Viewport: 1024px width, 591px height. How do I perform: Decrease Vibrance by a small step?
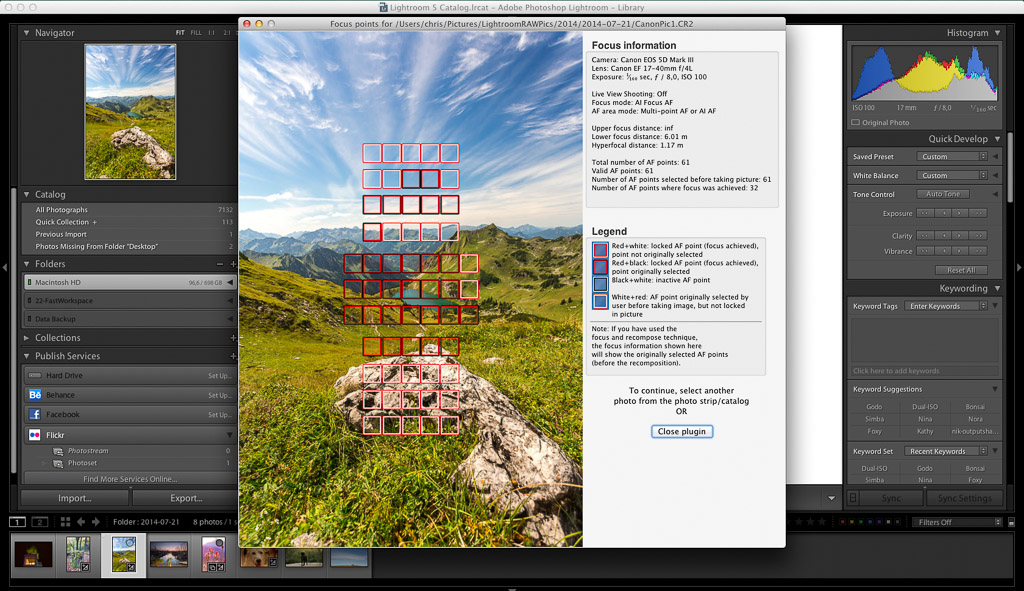tap(943, 251)
